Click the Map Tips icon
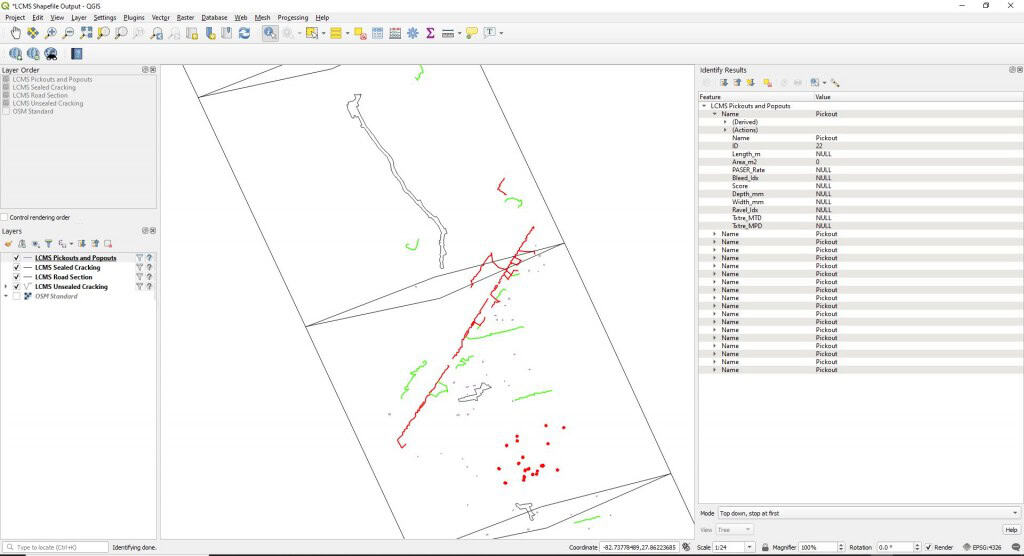The image size is (1024, 556). point(472,33)
